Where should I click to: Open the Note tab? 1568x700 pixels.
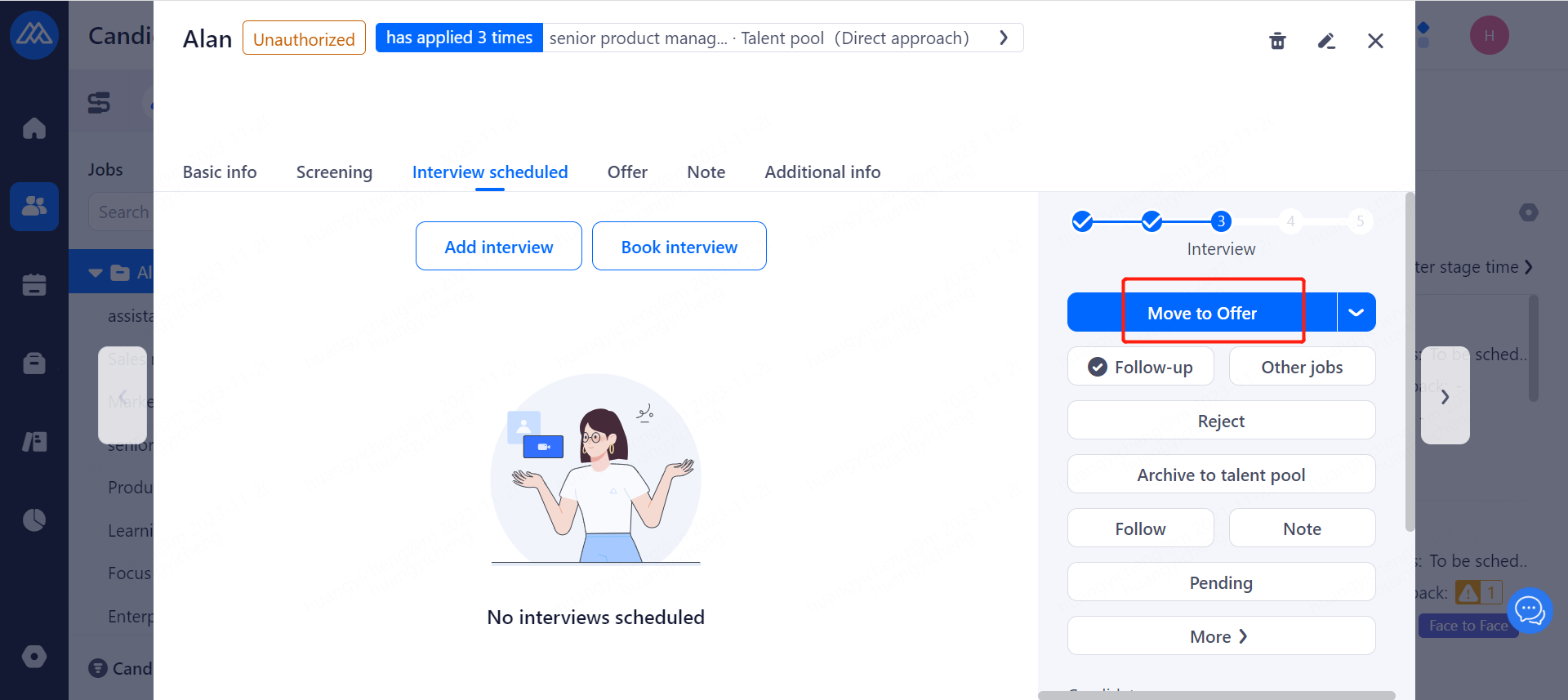[x=706, y=172]
